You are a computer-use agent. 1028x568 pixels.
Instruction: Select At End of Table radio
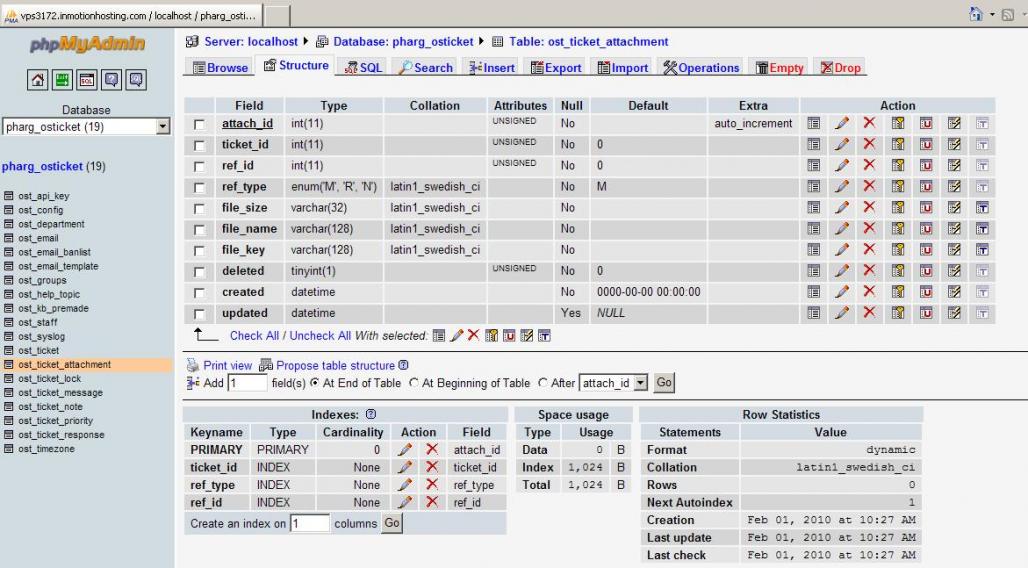pos(315,382)
